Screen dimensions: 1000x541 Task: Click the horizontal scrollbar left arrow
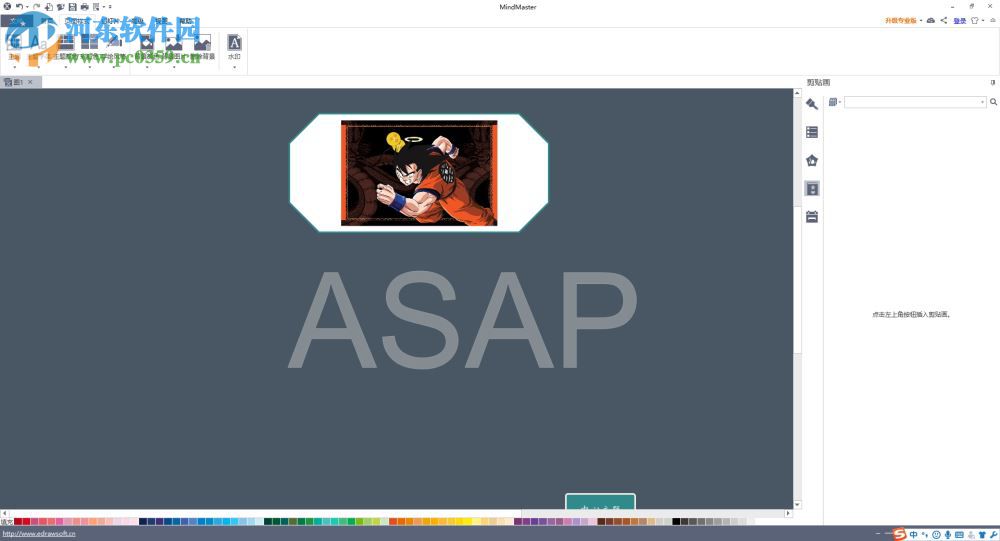(4, 513)
